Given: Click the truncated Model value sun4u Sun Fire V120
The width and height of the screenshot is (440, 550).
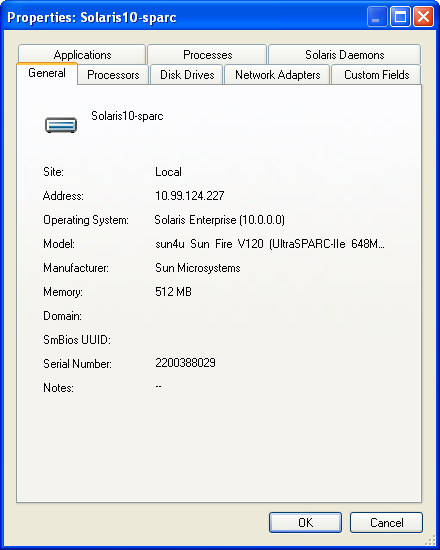Looking at the screenshot, I should [x=270, y=243].
